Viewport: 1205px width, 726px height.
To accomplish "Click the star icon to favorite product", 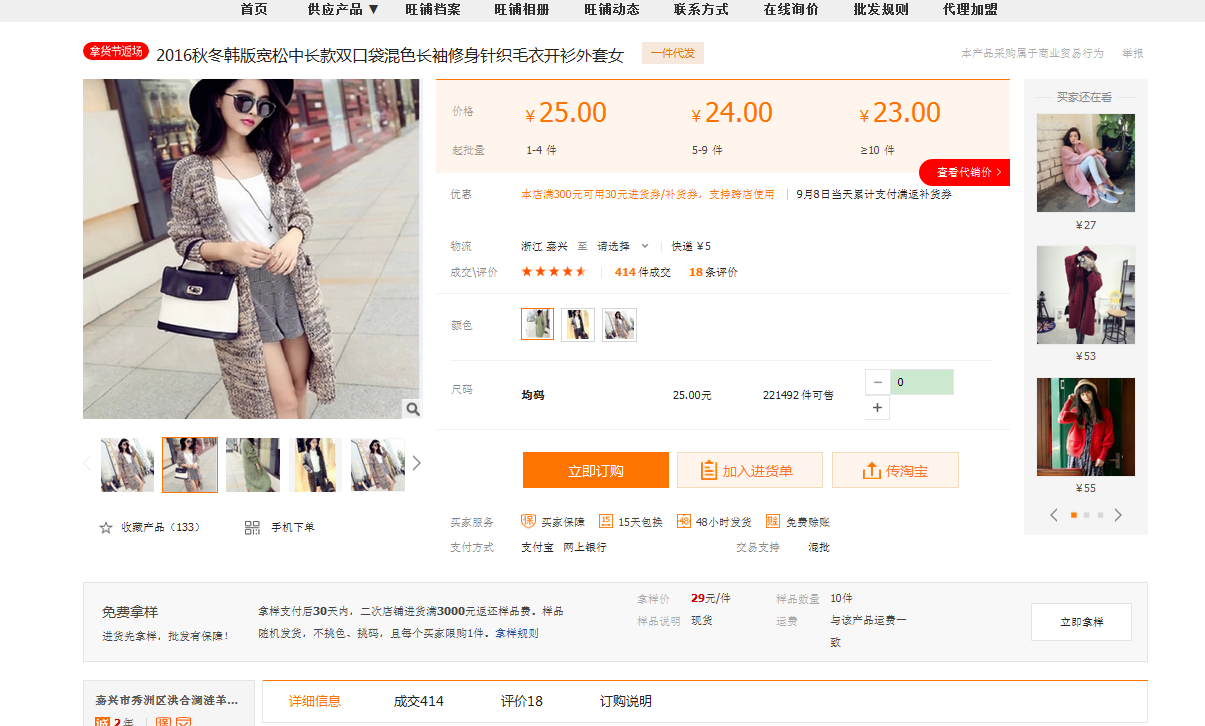I will (x=106, y=527).
